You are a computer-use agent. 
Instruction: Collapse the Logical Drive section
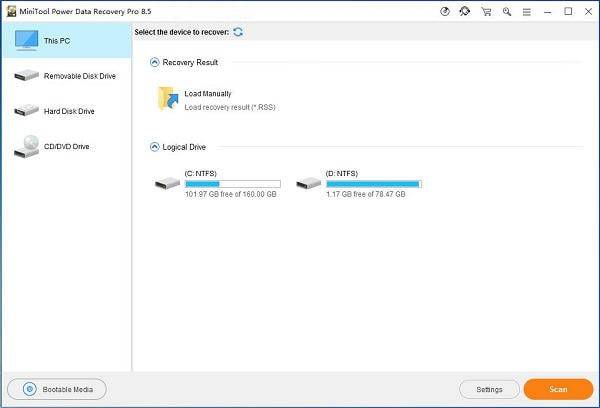tap(155, 147)
